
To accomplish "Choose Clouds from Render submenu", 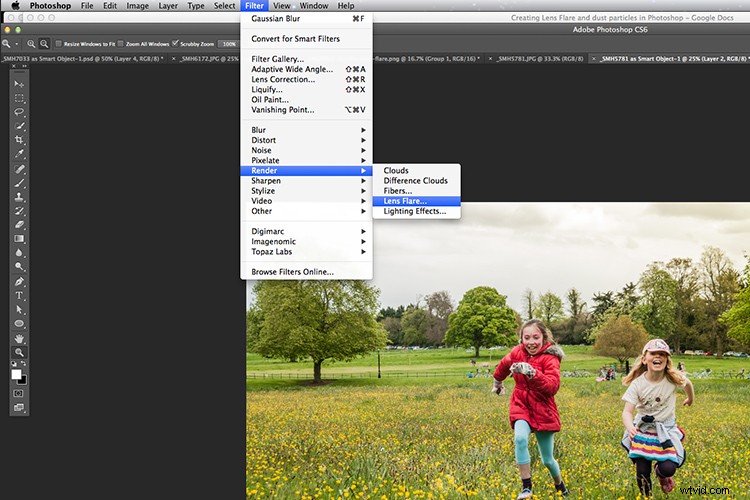I will (417, 170).
